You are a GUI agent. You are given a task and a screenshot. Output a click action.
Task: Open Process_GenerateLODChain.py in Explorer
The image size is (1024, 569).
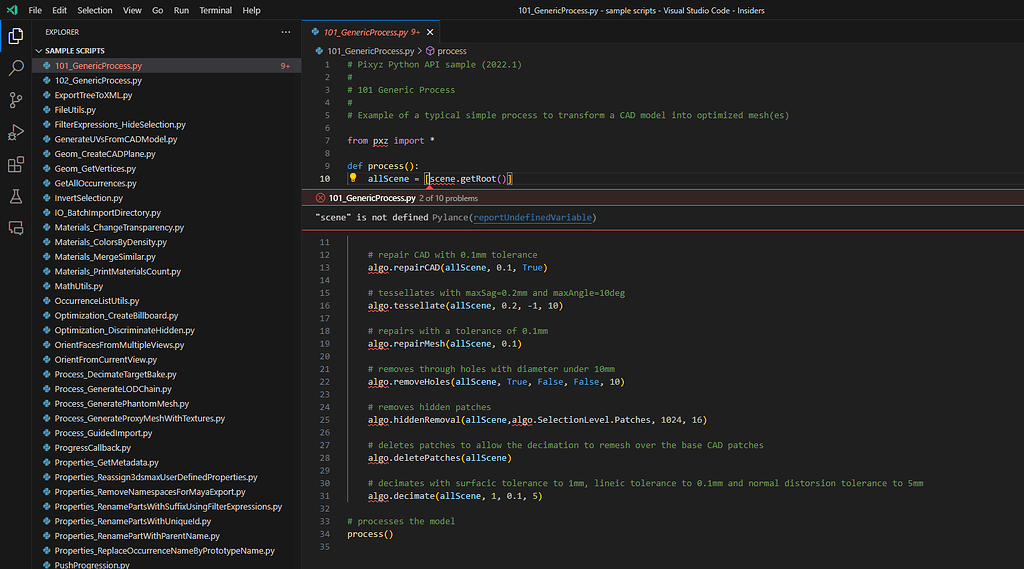tap(113, 389)
